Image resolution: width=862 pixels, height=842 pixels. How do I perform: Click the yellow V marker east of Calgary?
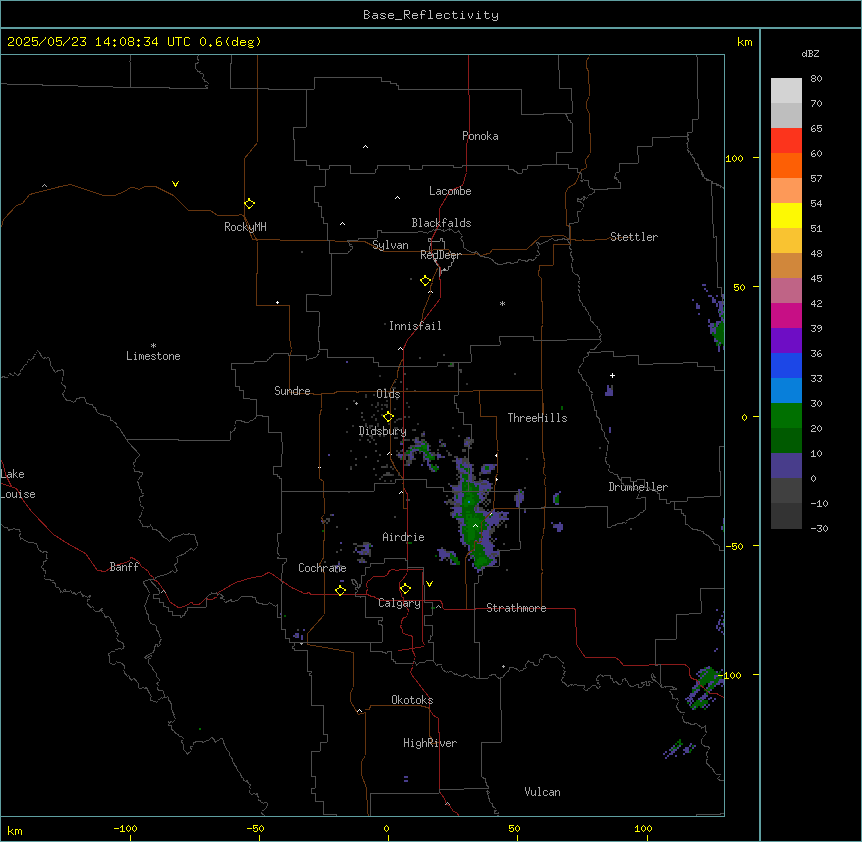[429, 584]
